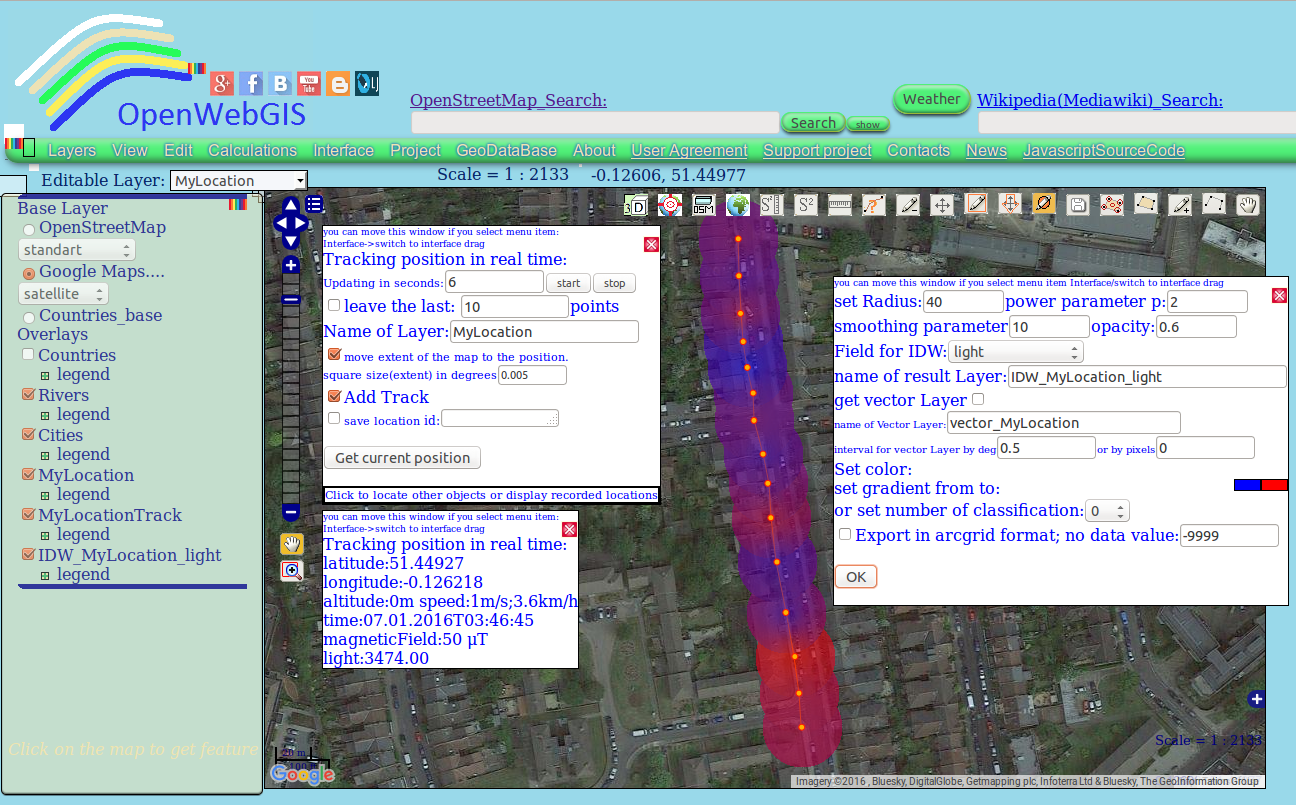
Task: Enable the 'leave the last' points checkbox
Action: [334, 305]
